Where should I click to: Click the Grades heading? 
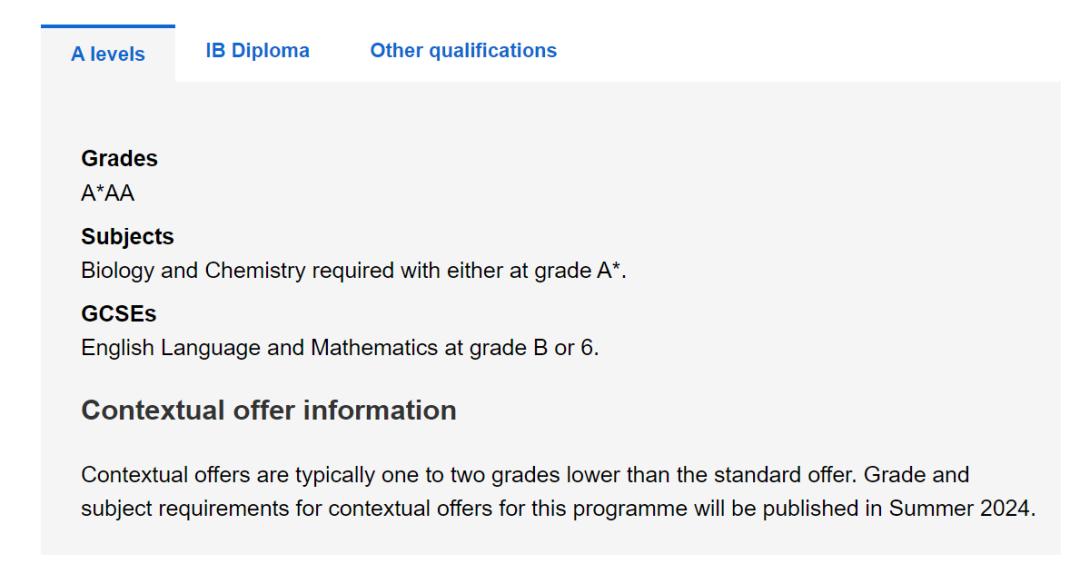(119, 158)
